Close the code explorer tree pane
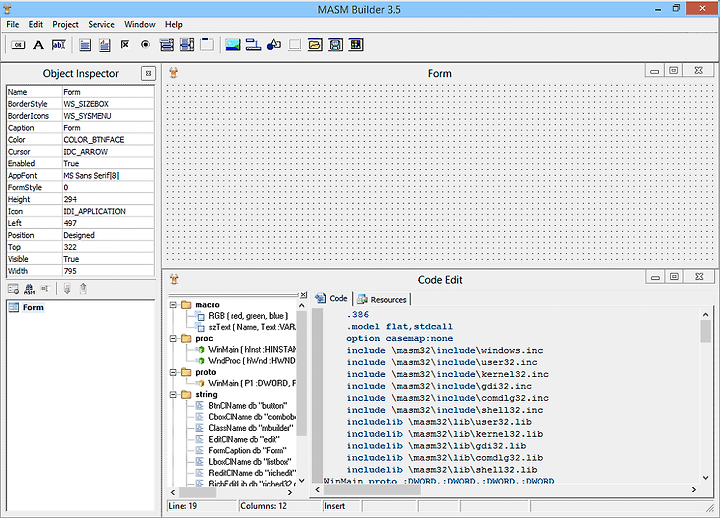This screenshot has width=720, height=518. (x=303, y=295)
